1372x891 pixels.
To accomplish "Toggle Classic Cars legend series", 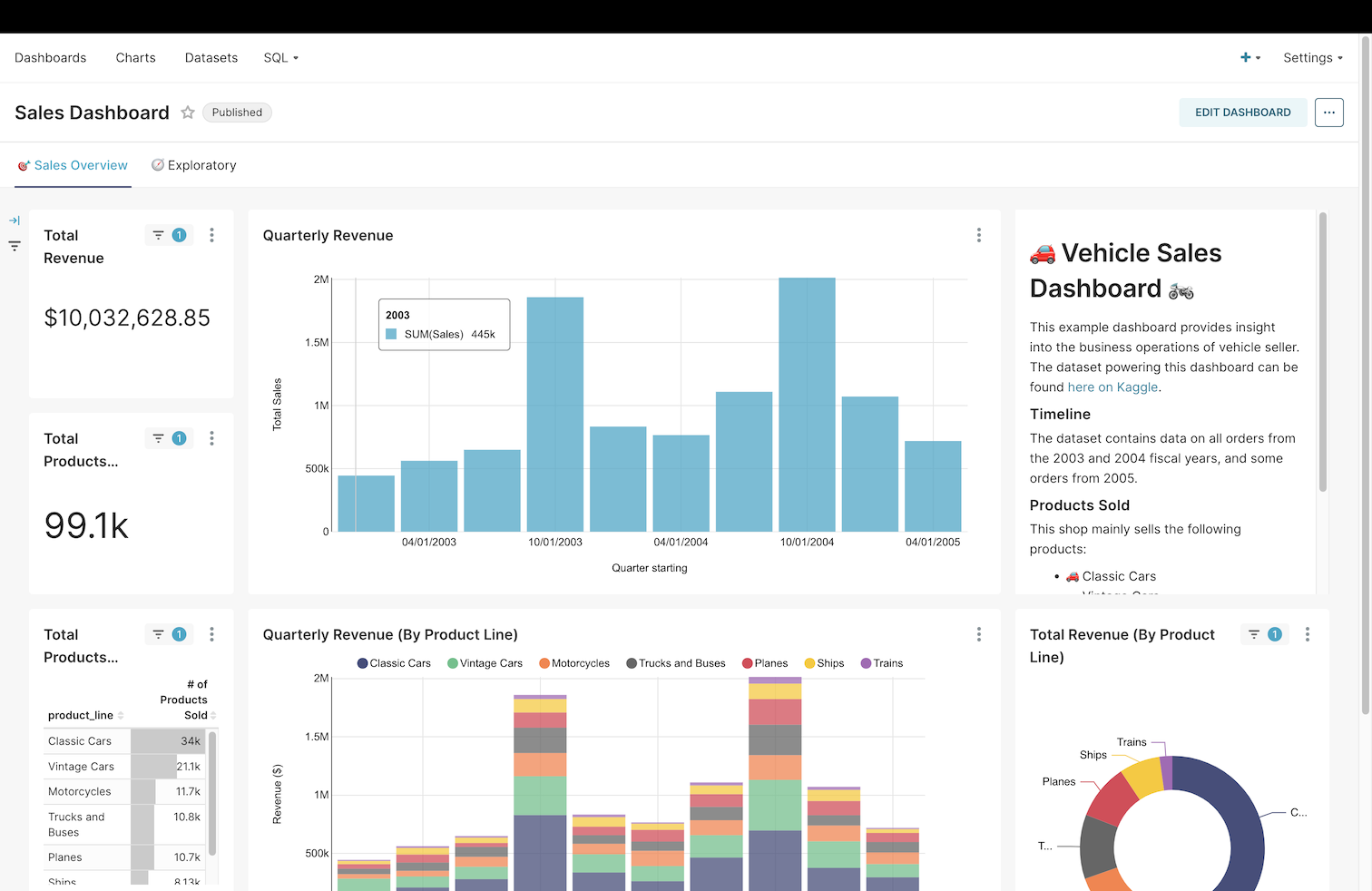I will point(394,663).
